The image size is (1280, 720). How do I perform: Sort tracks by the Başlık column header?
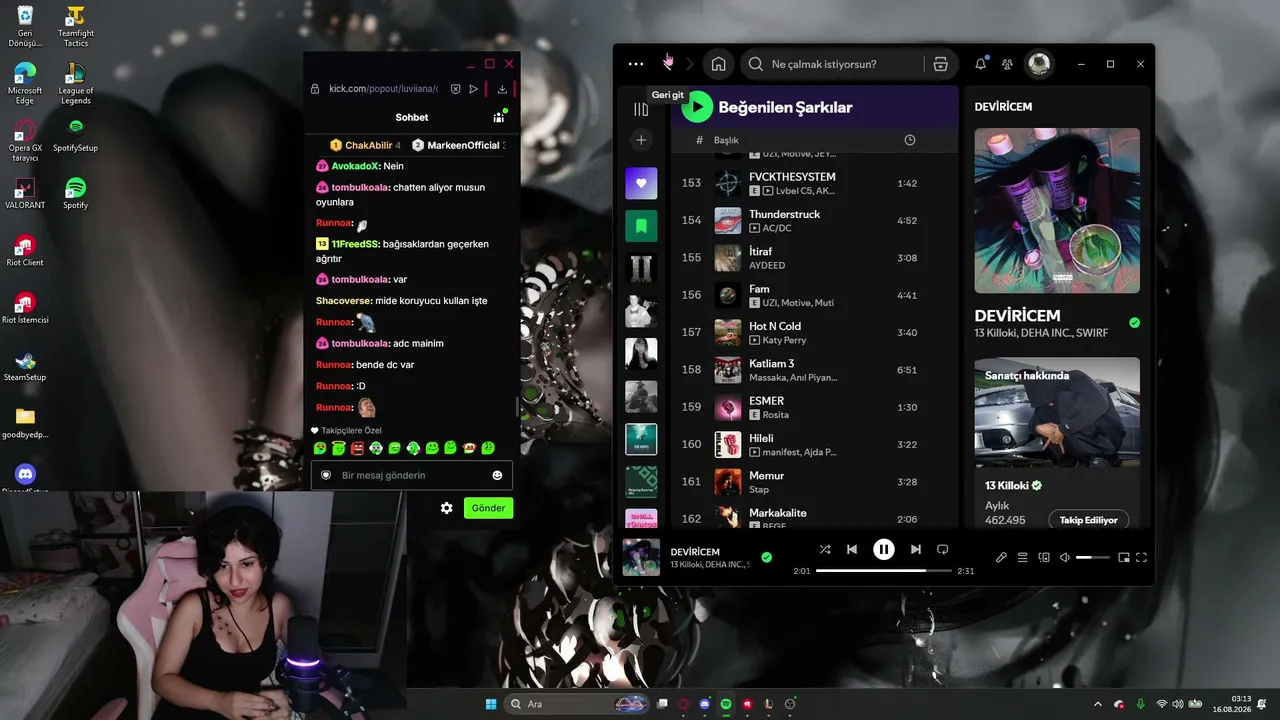click(726, 140)
